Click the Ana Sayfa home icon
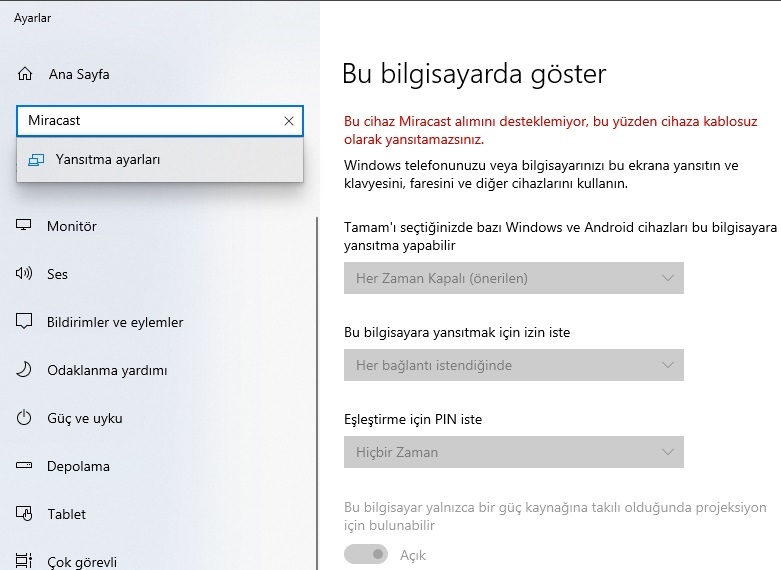This screenshot has width=781, height=570. 25,74
